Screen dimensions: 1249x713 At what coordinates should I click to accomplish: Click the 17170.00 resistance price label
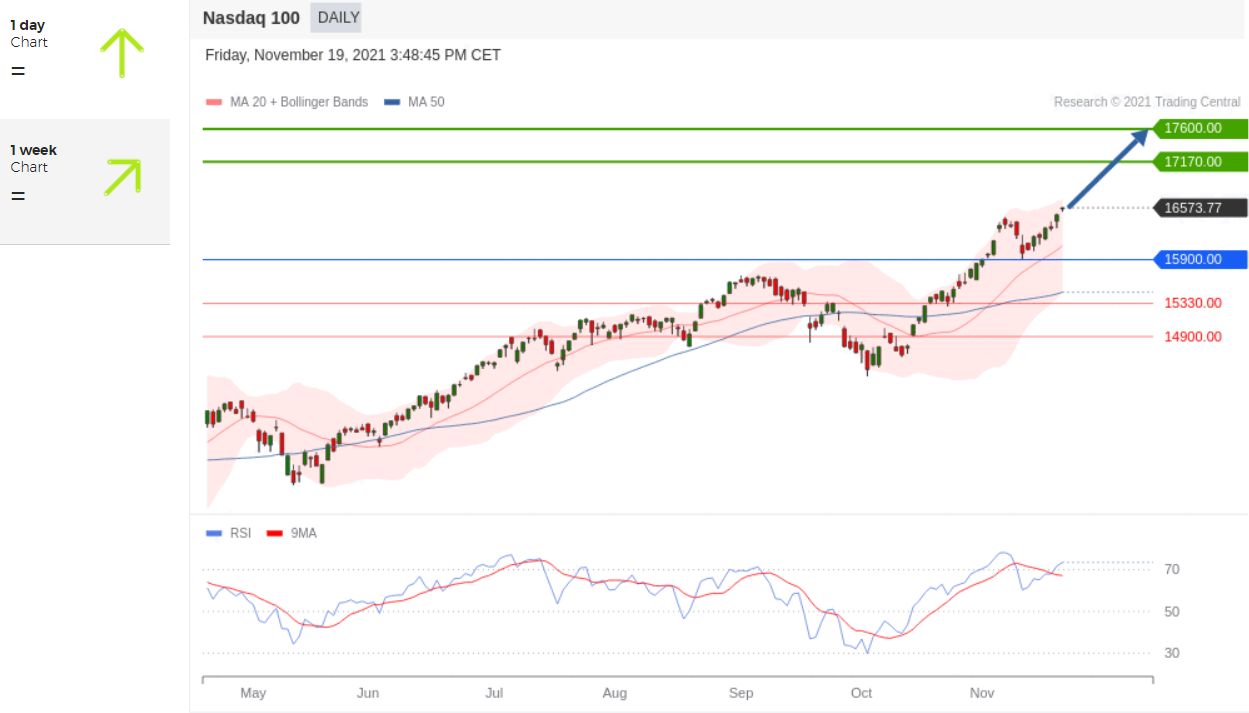point(1199,161)
